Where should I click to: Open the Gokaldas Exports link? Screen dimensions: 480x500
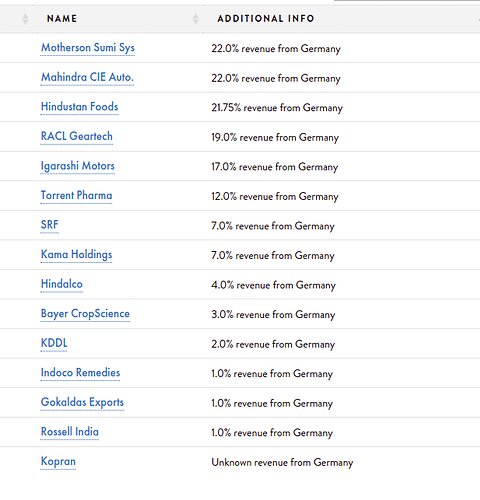(x=82, y=402)
